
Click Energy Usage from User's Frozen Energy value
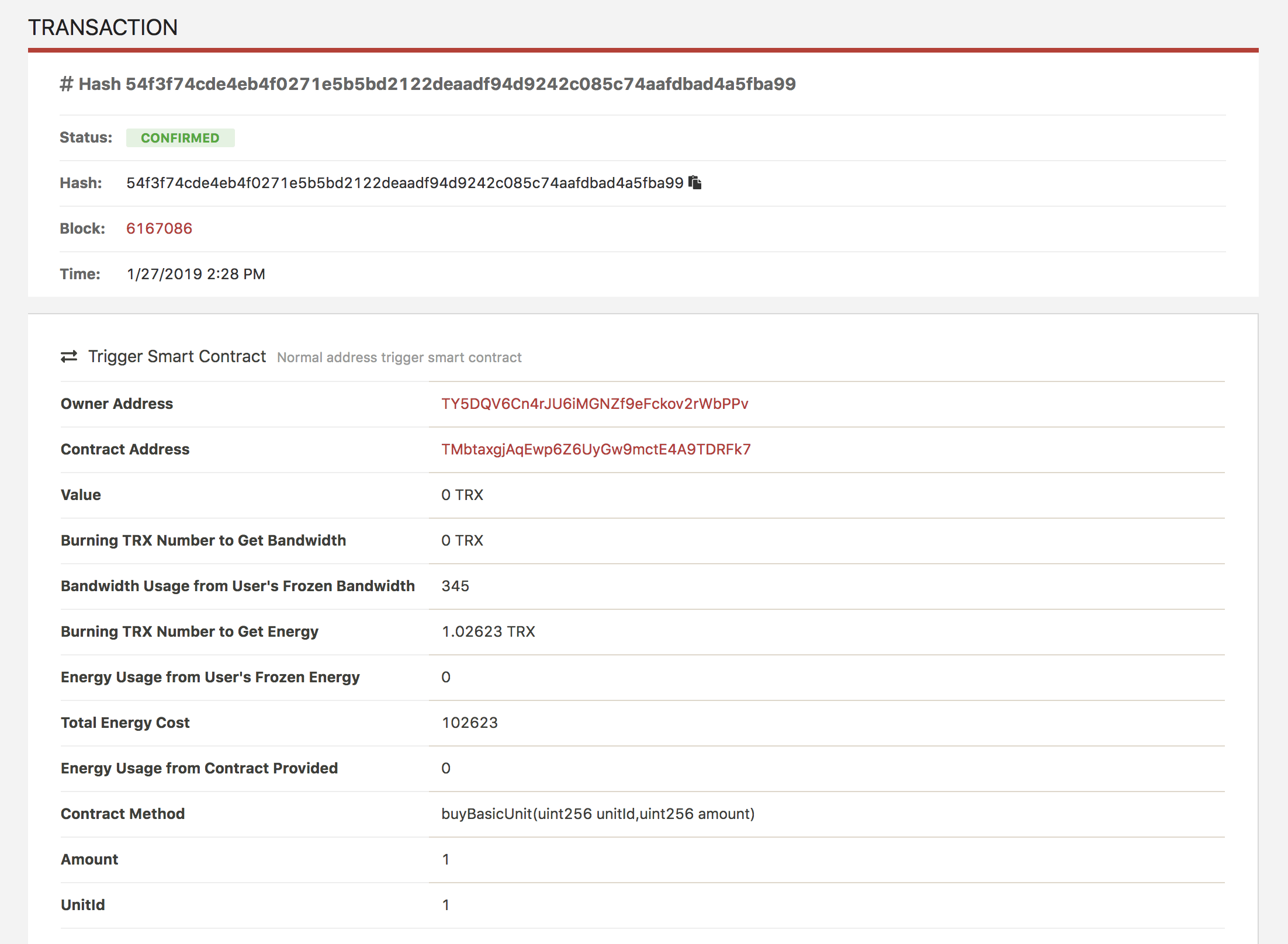point(446,677)
